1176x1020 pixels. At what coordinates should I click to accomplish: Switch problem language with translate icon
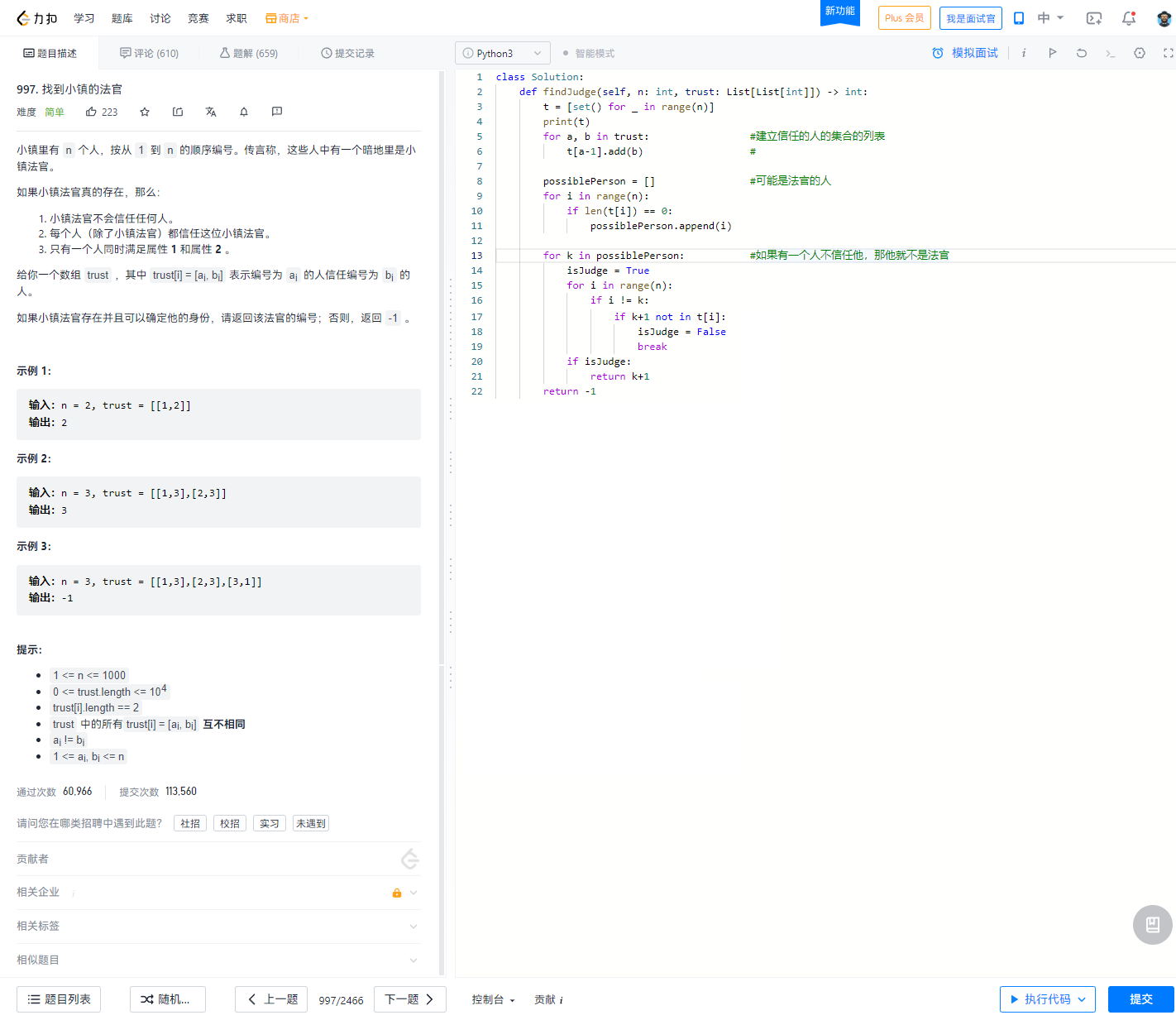[x=211, y=112]
